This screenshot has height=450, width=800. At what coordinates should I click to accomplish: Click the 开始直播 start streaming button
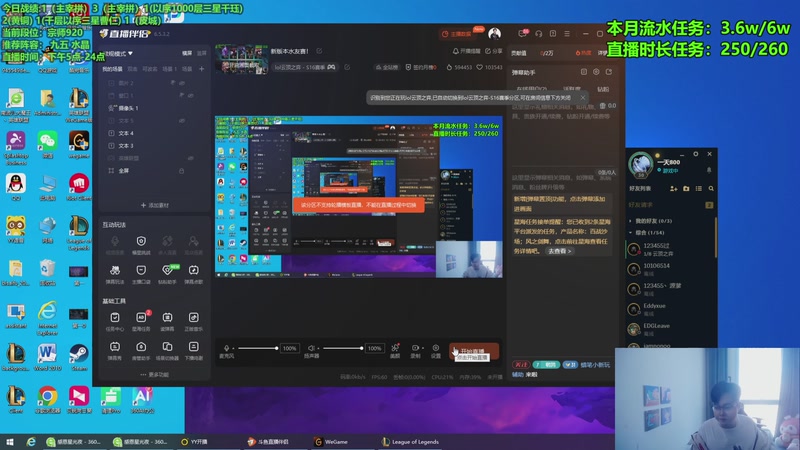point(473,351)
